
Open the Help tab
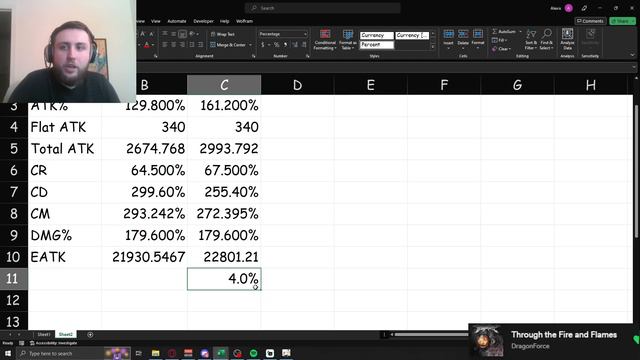(x=224, y=21)
